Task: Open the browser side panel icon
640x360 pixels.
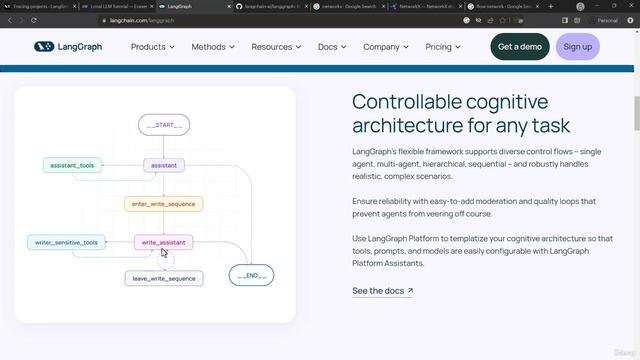Action: click(x=565, y=20)
